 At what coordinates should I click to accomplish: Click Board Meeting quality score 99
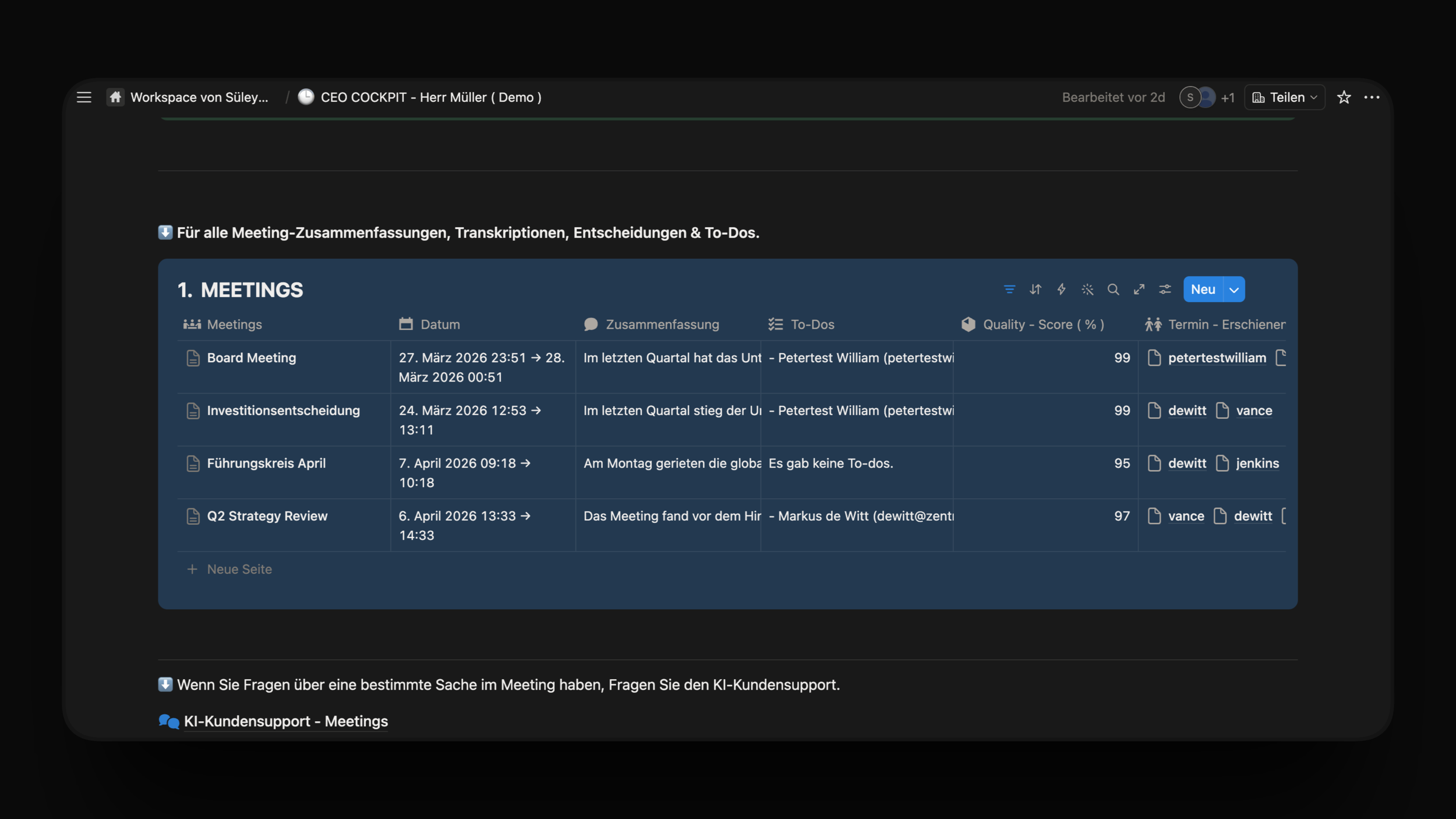[x=1045, y=367]
